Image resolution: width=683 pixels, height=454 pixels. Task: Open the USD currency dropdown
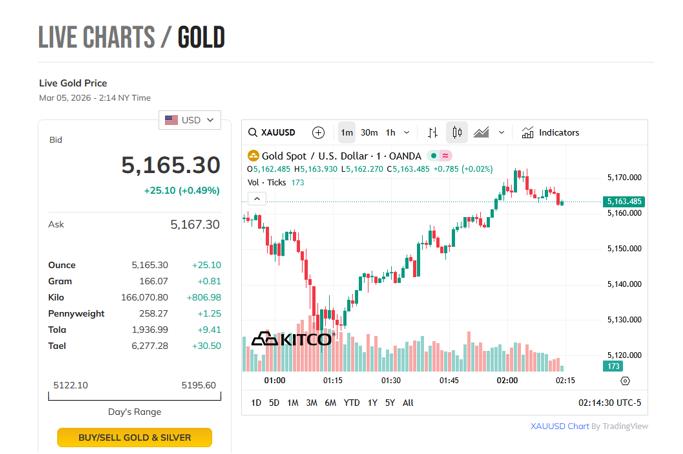[x=190, y=120]
